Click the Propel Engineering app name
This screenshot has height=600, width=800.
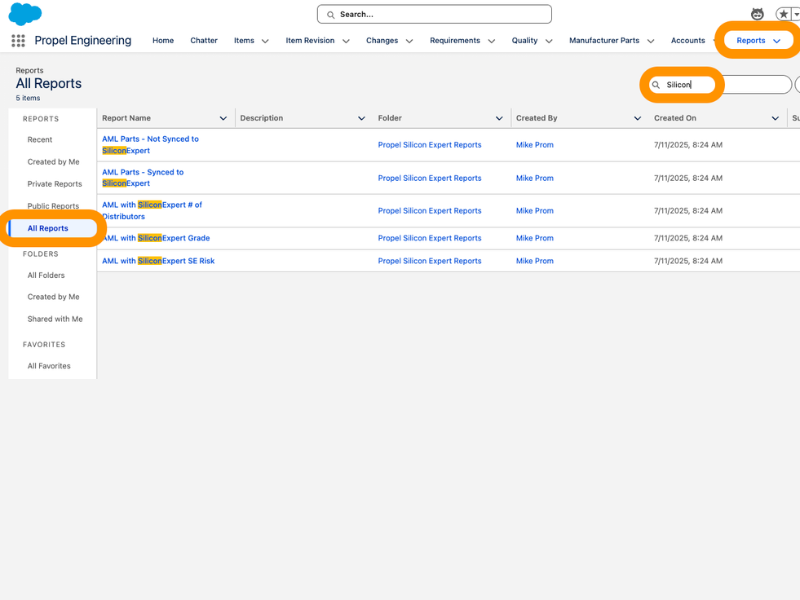pyautogui.click(x=83, y=40)
